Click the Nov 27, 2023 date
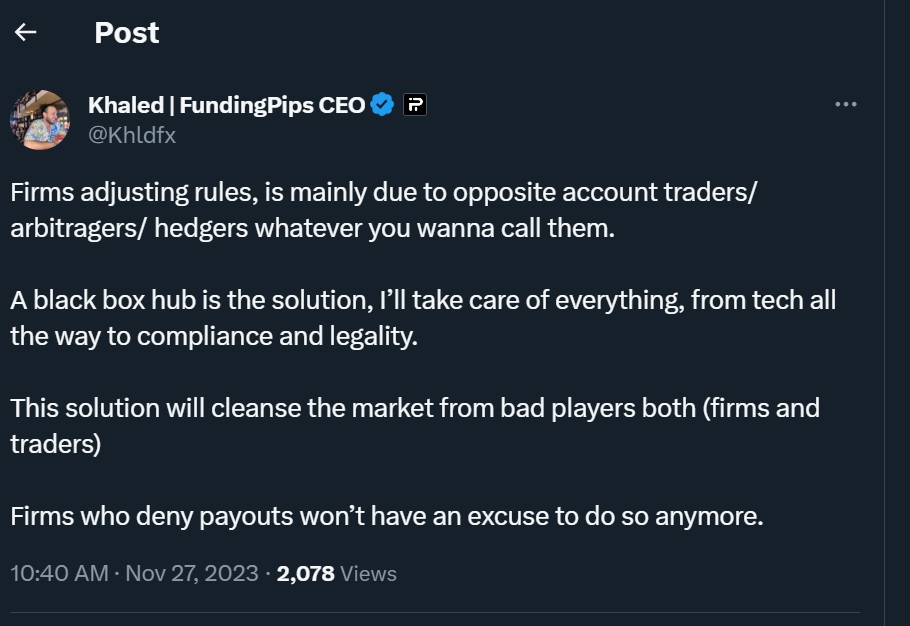 (192, 574)
